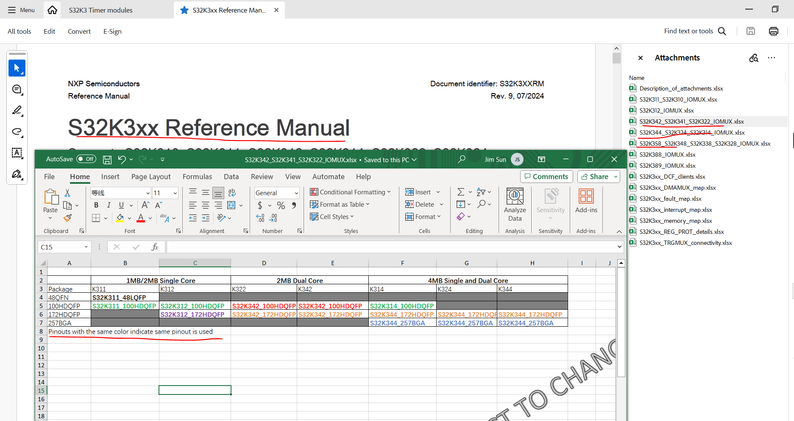Apply red font color swatch

(141, 218)
